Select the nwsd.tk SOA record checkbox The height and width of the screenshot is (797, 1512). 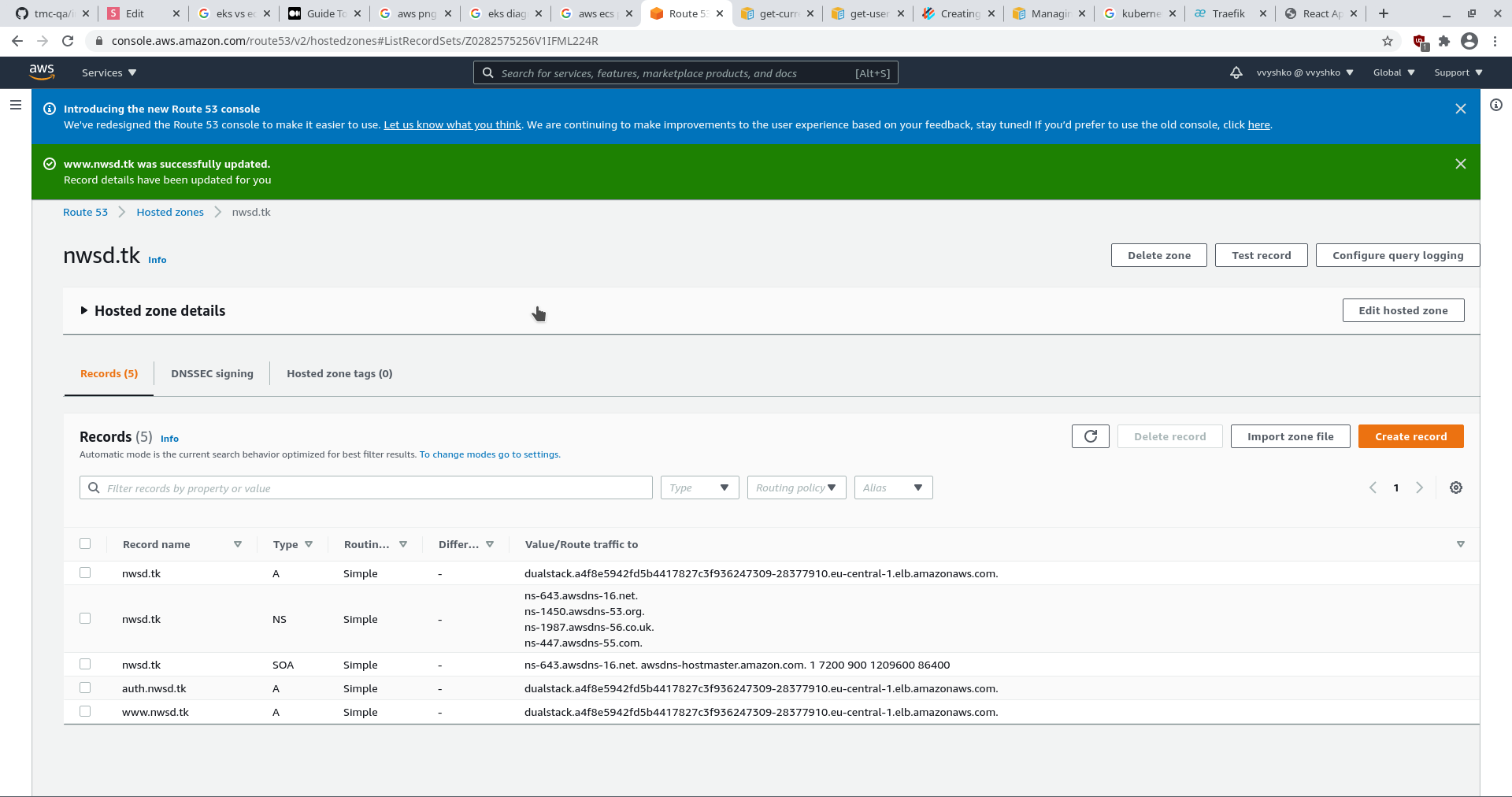click(x=85, y=664)
